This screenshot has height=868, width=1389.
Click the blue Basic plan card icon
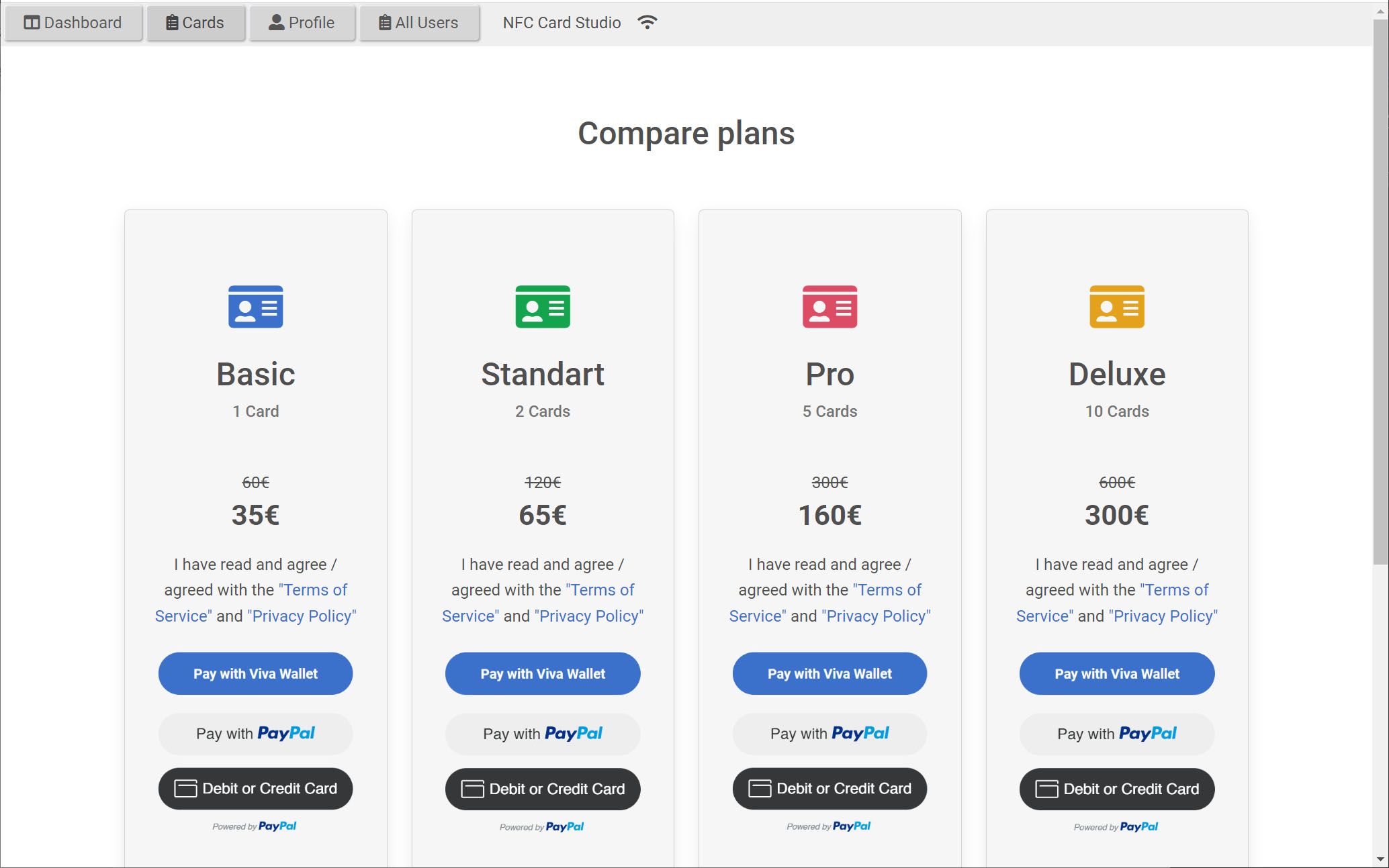point(255,307)
